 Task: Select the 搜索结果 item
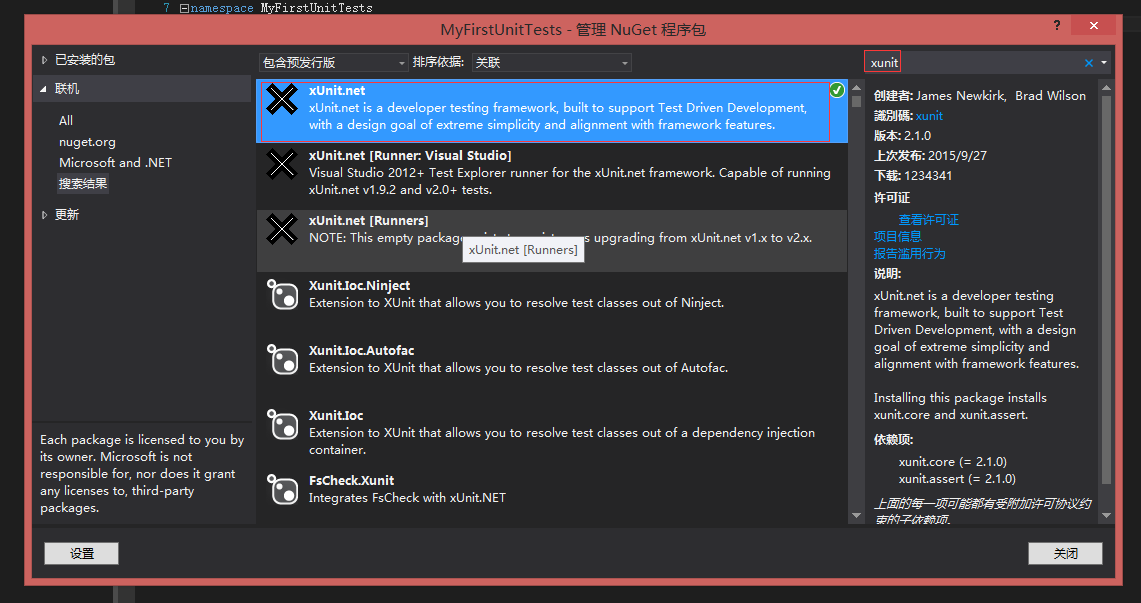tap(83, 183)
